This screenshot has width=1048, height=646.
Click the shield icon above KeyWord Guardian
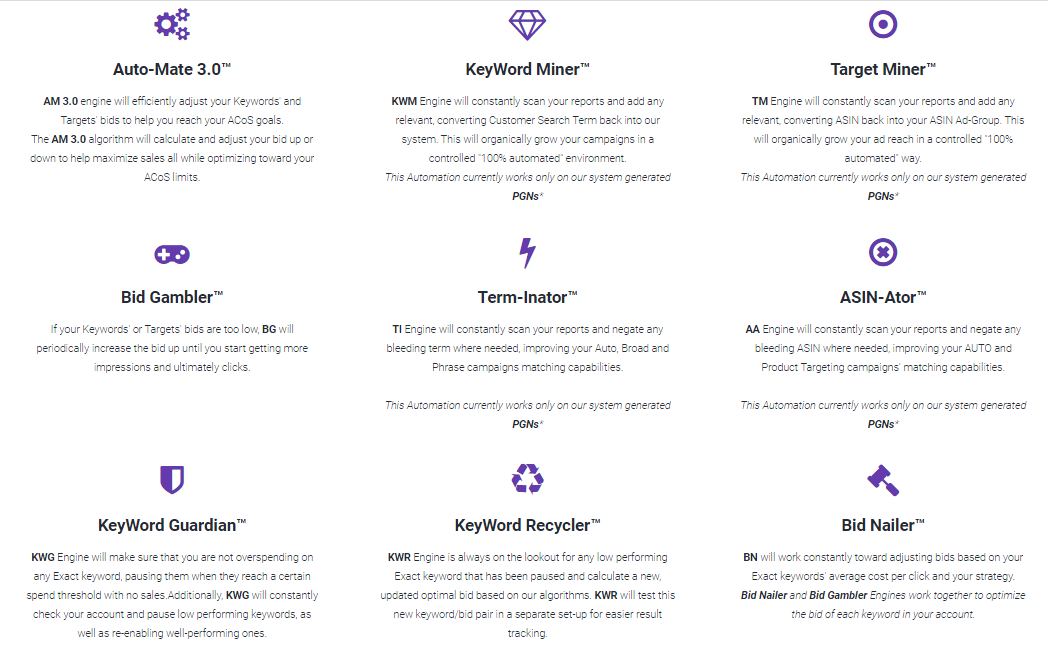(172, 480)
